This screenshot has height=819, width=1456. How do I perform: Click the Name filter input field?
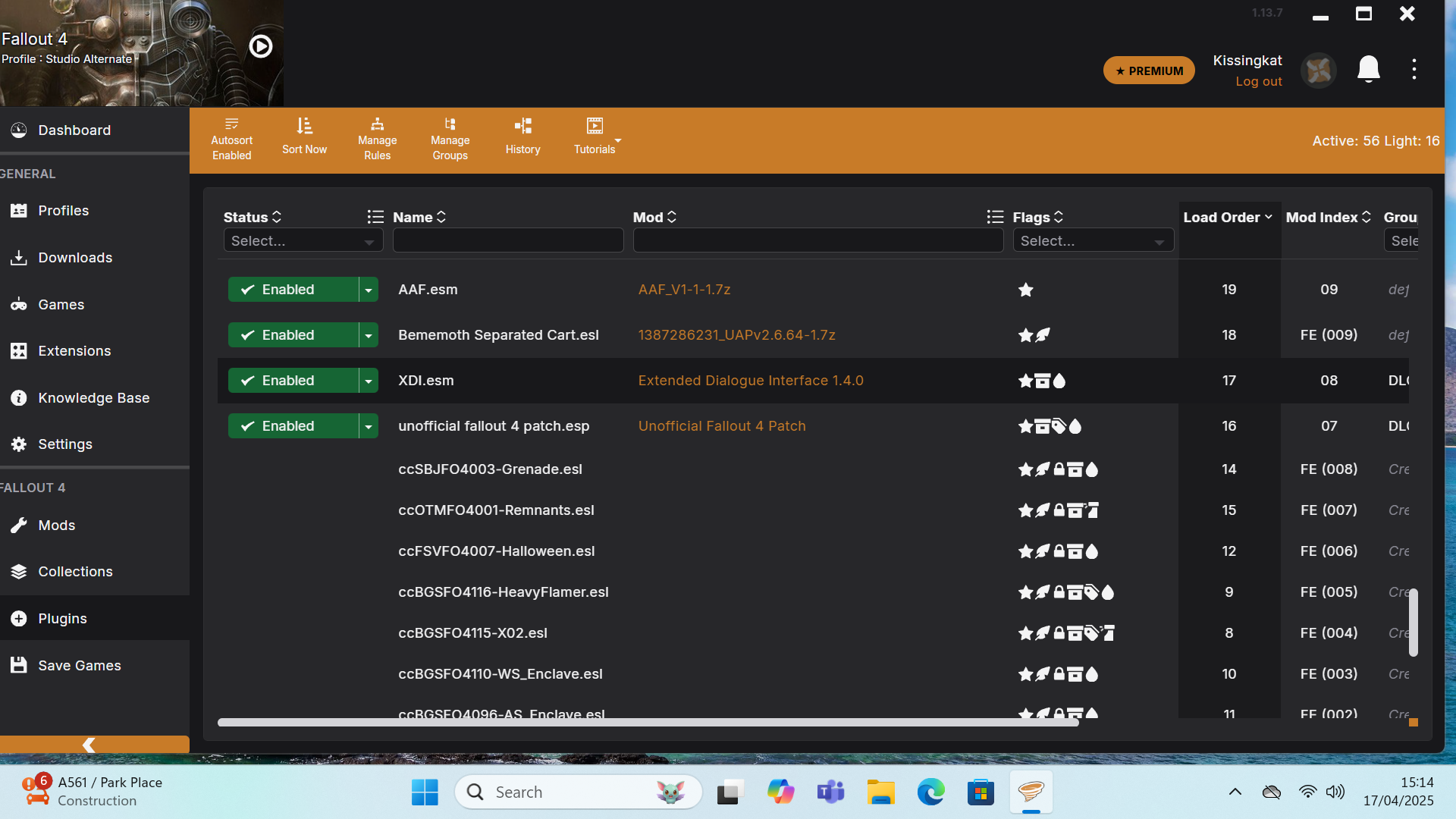[x=508, y=241]
